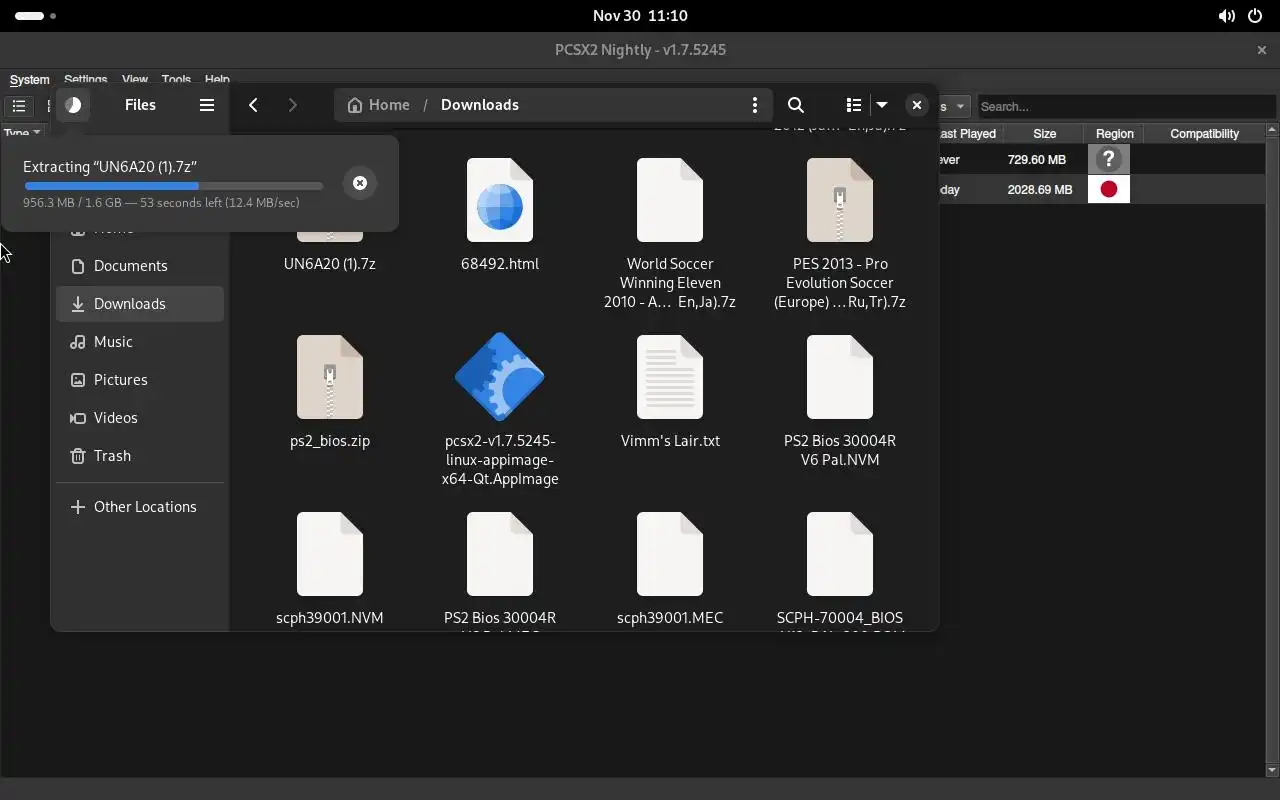The image size is (1280, 800).
Task: Cancel the UN6A20 (1).7z extraction
Action: (360, 183)
